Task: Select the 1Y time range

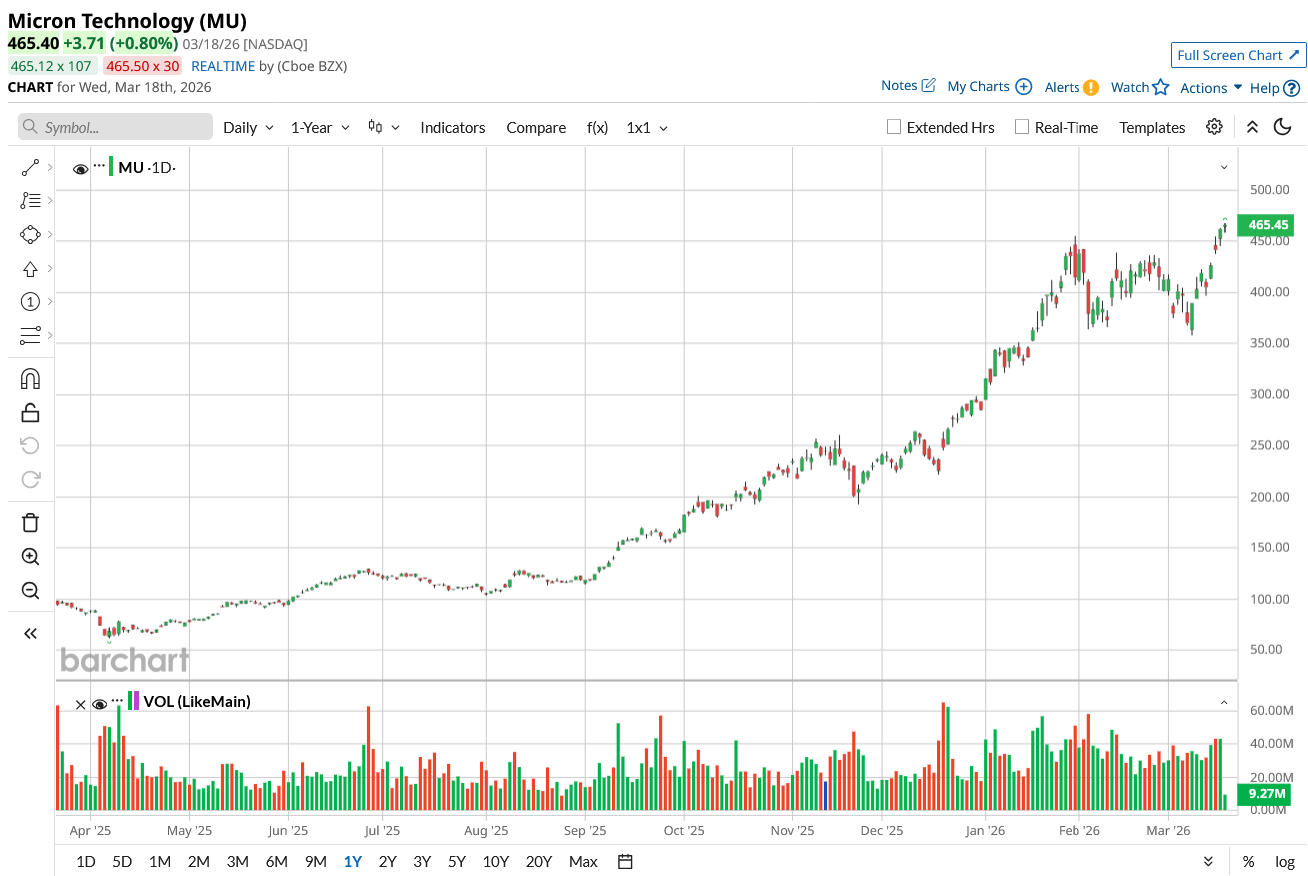Action: (352, 862)
